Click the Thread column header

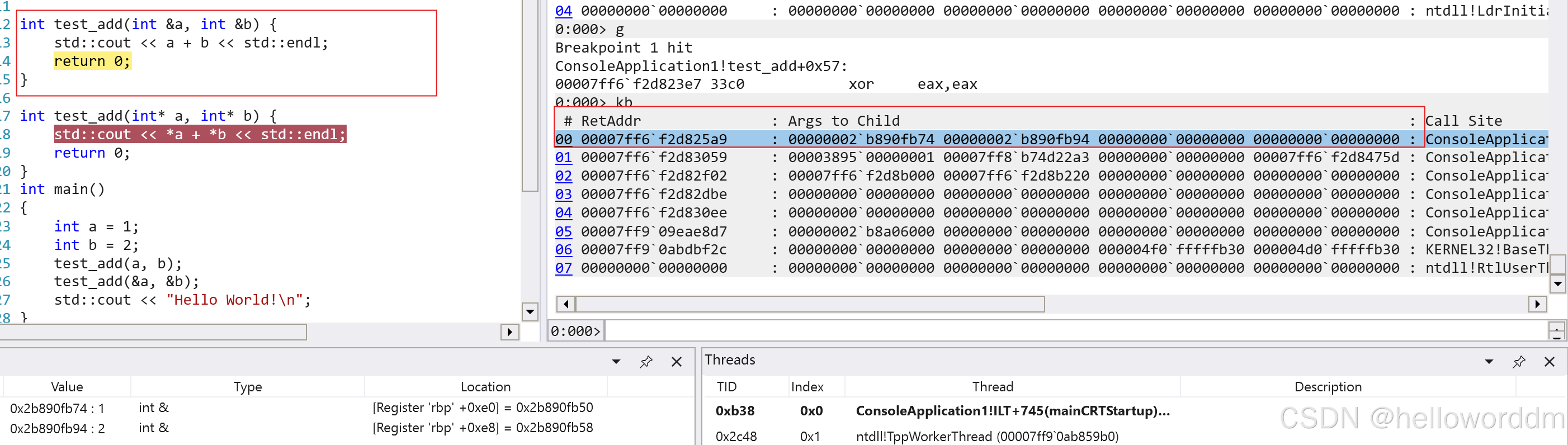click(x=993, y=386)
